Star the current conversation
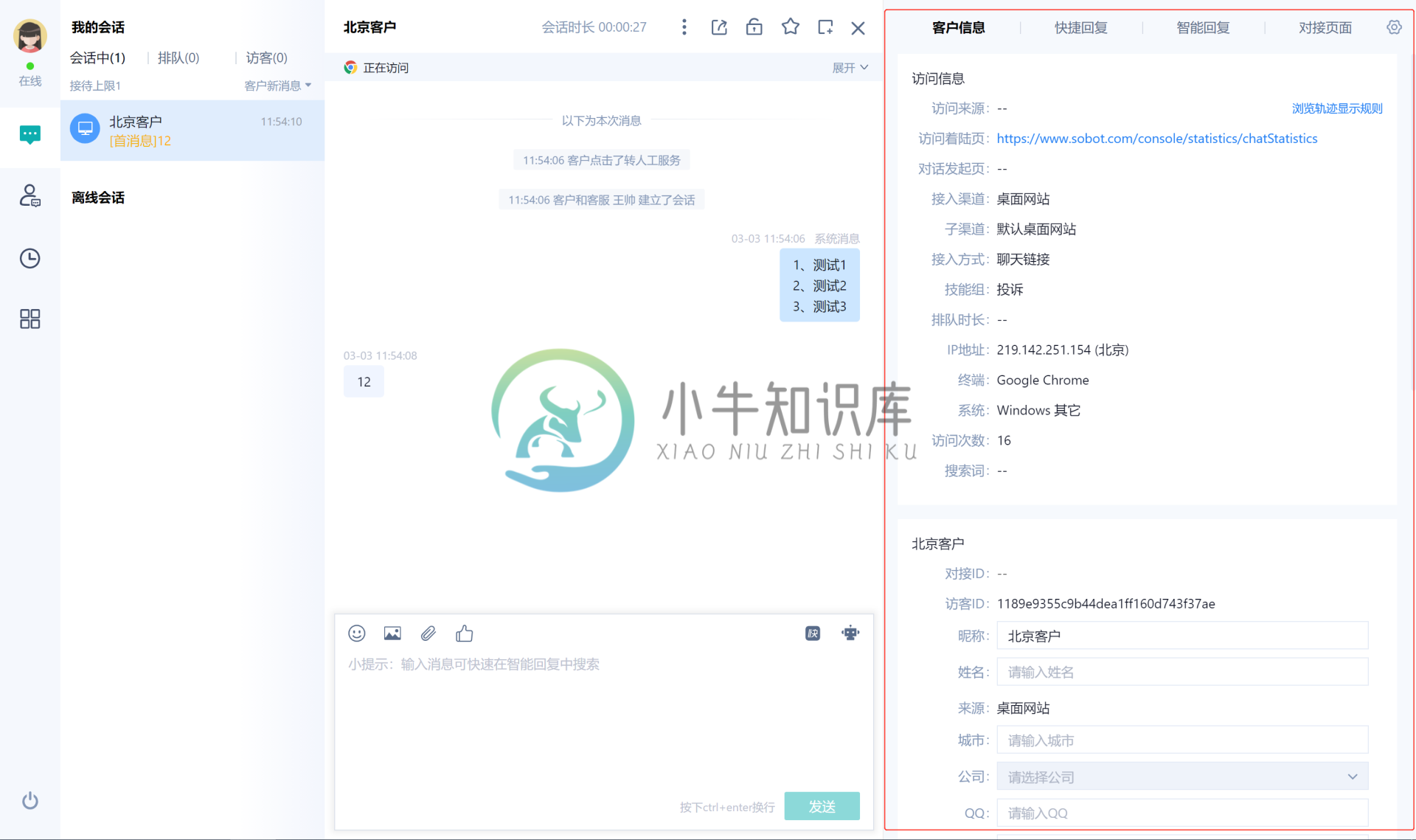The image size is (1416, 840). pyautogui.click(x=791, y=27)
